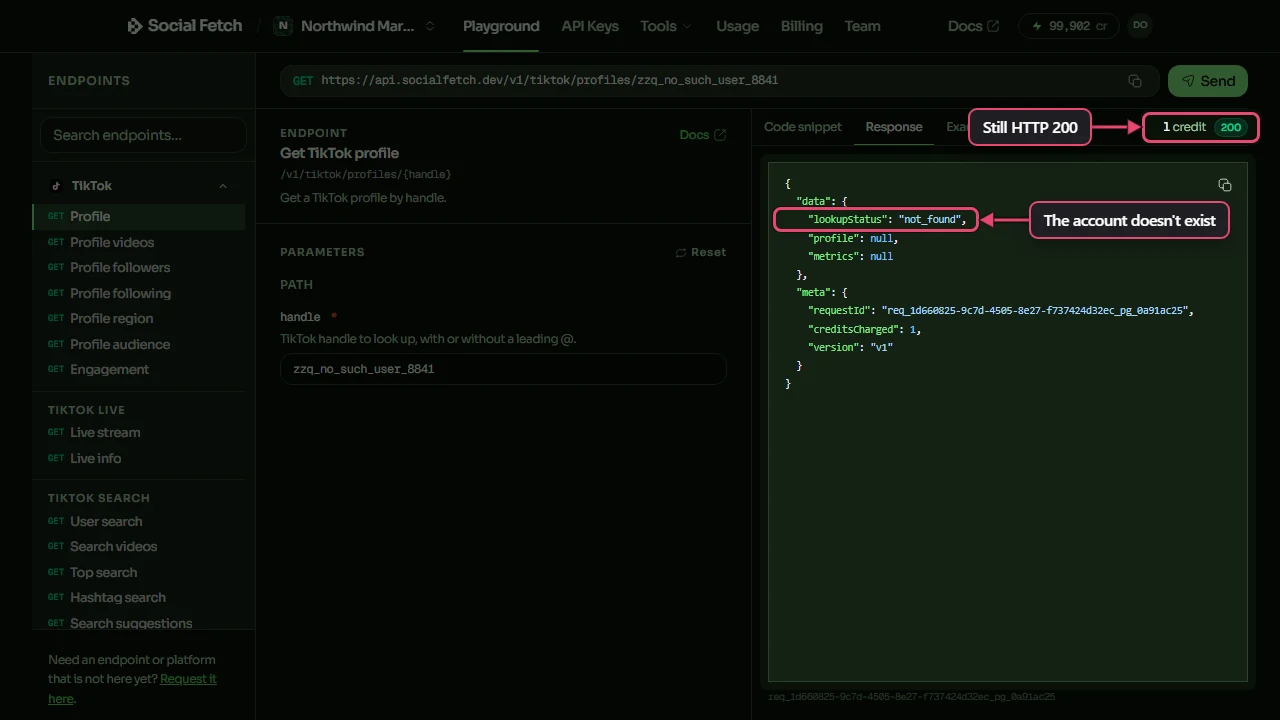The width and height of the screenshot is (1280, 720).
Task: Select Live info endpoint
Action: point(140,458)
